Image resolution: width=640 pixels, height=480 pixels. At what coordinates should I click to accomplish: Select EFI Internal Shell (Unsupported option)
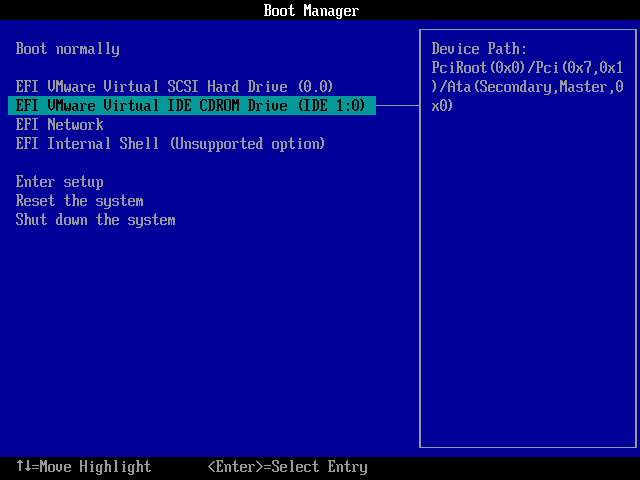[170, 144]
